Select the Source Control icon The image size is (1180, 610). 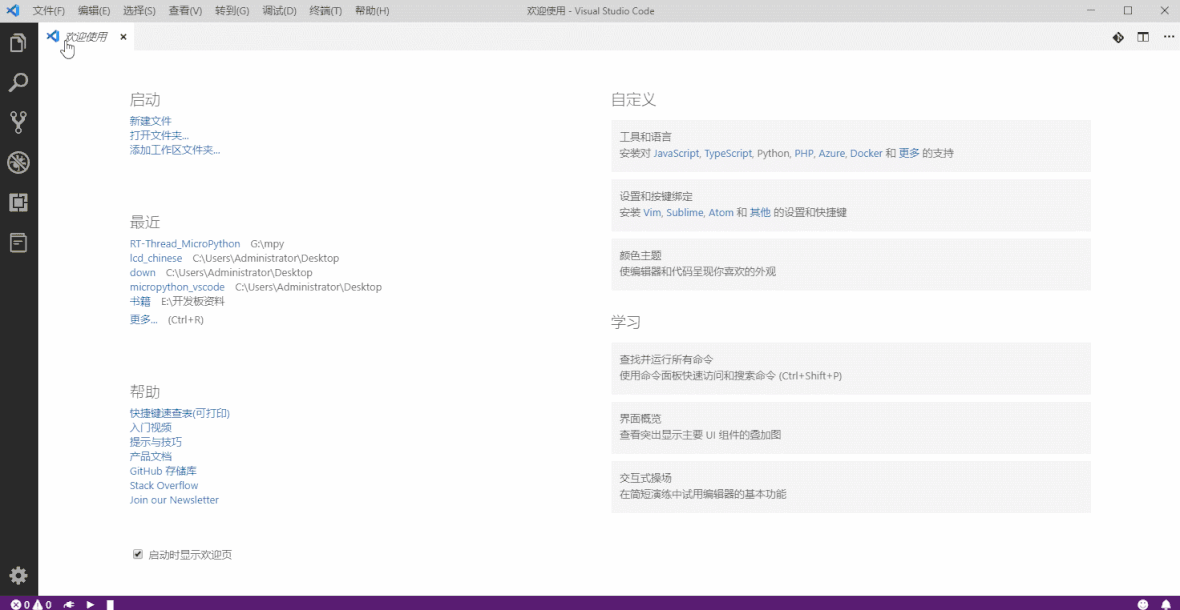click(18, 122)
